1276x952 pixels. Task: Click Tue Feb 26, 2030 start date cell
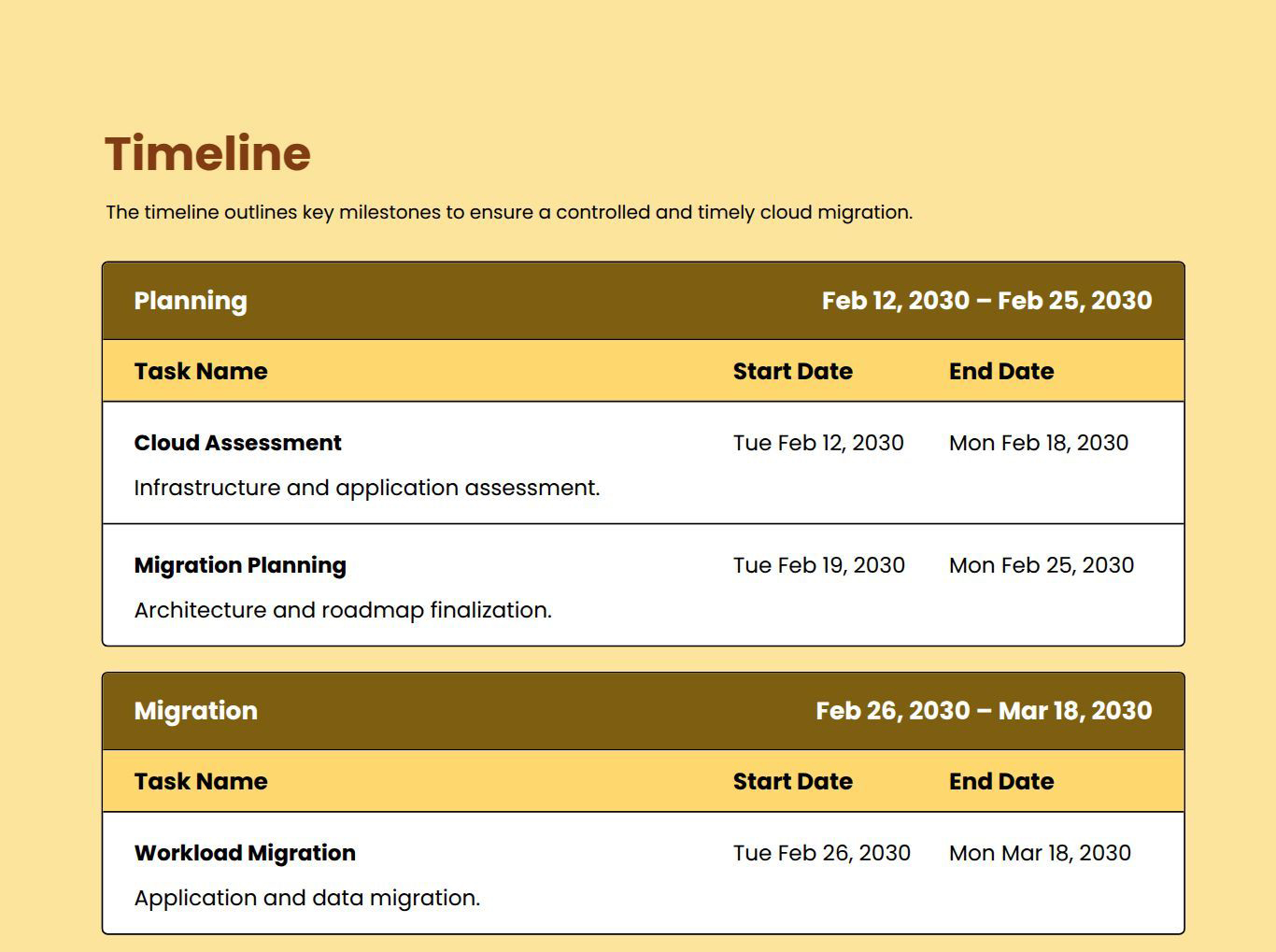822,852
